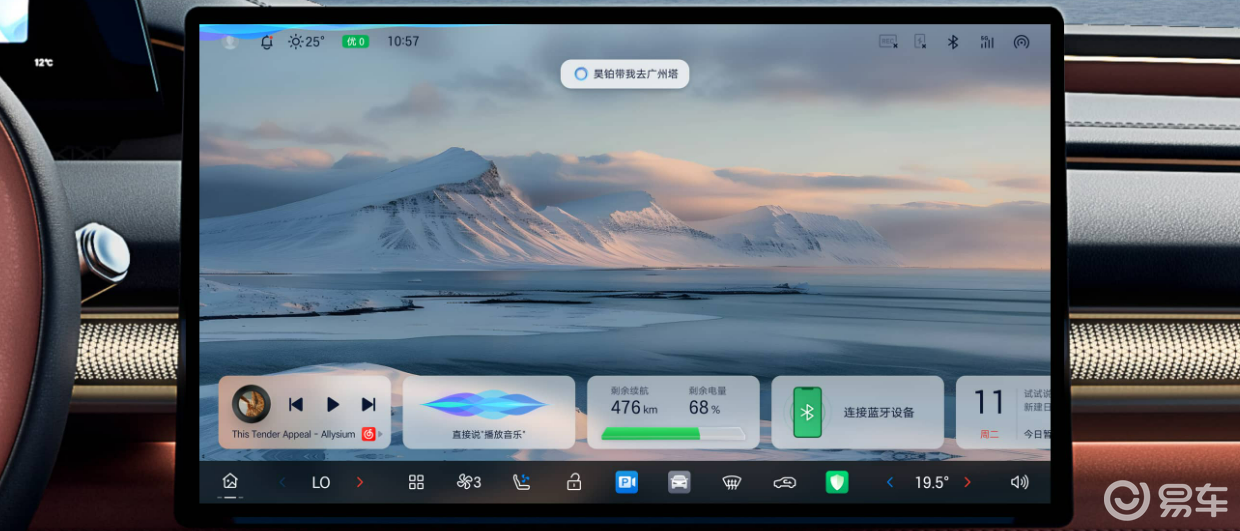Open the green security shield app
Image resolution: width=1240 pixels, height=531 pixels.
pos(837,483)
